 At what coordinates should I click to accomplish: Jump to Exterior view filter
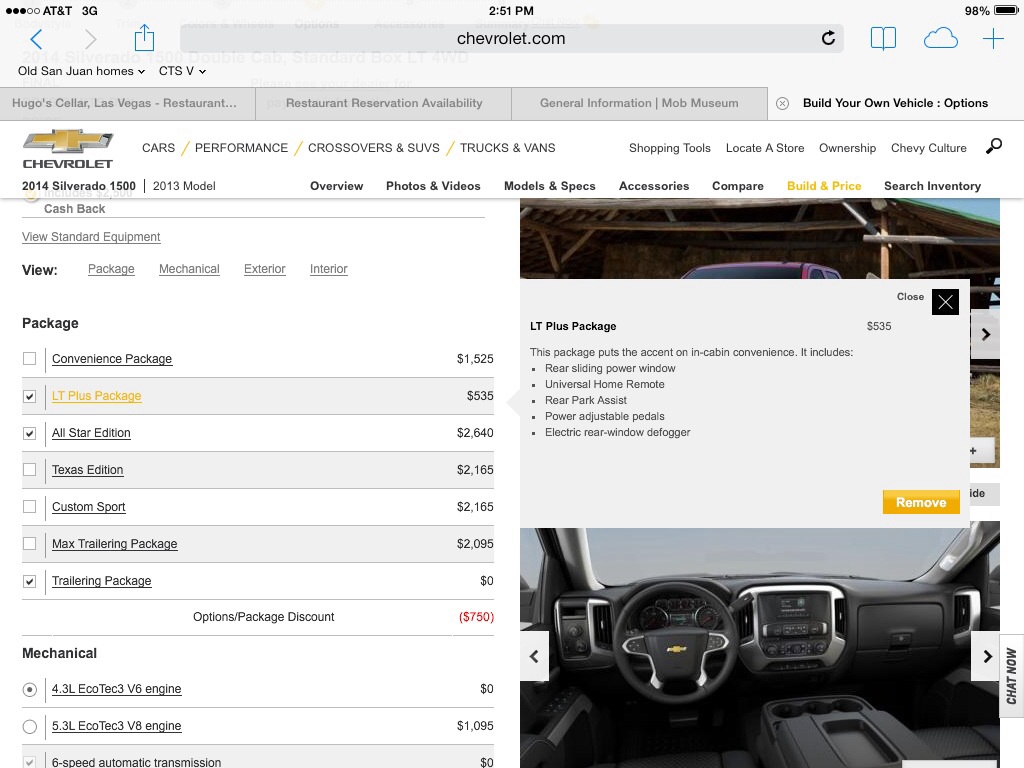click(x=264, y=269)
